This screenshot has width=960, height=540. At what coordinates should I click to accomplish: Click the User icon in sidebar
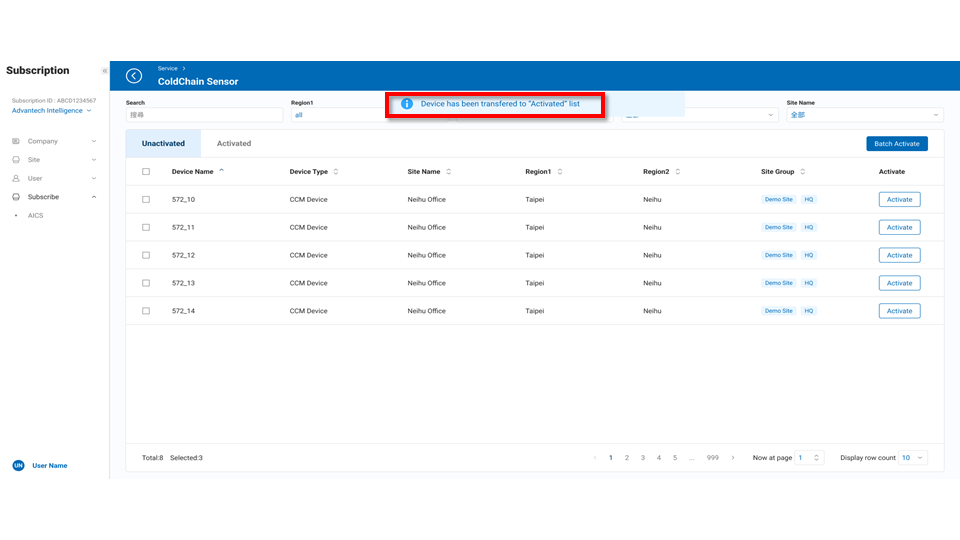point(16,178)
